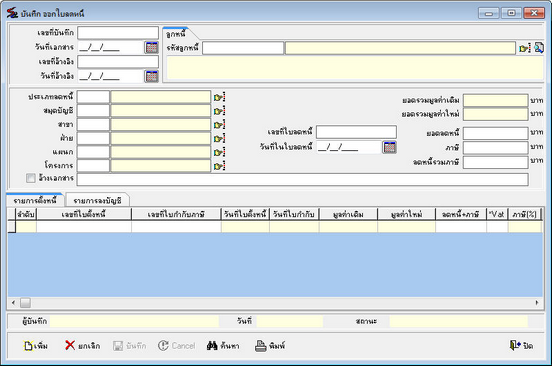
Task: Open lookup for ฝ่าย
Action: (219, 138)
